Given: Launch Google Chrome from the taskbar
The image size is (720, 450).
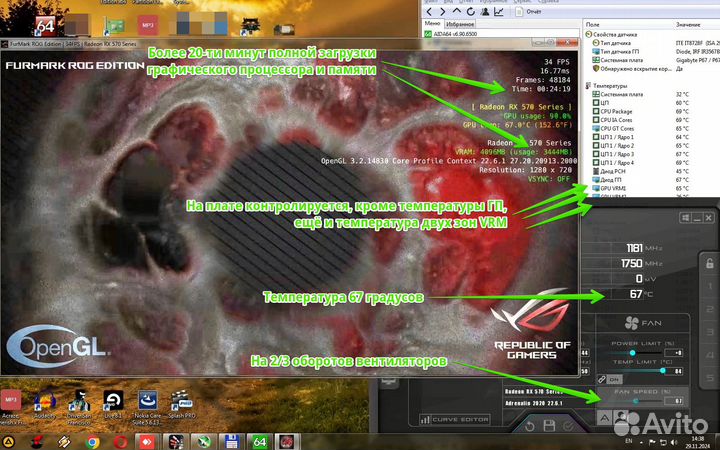Looking at the screenshot, I should click(x=92, y=442).
